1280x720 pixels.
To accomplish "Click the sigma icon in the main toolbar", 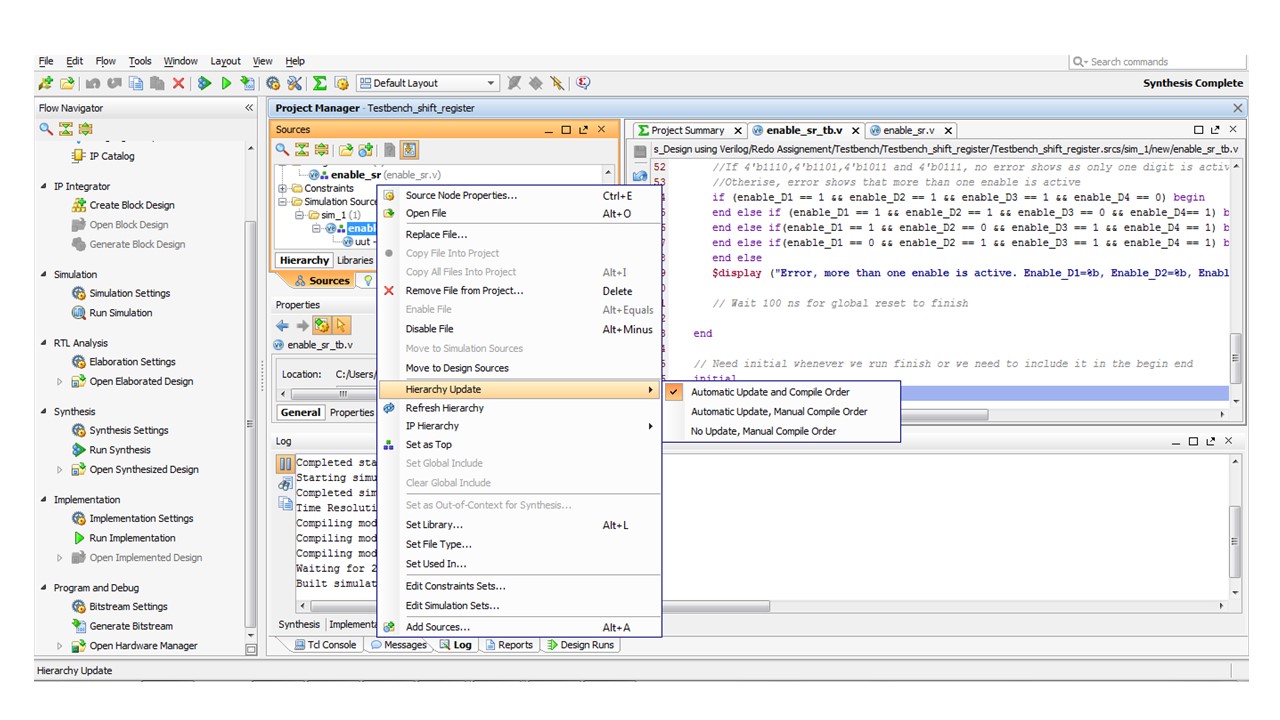I will (x=319, y=84).
